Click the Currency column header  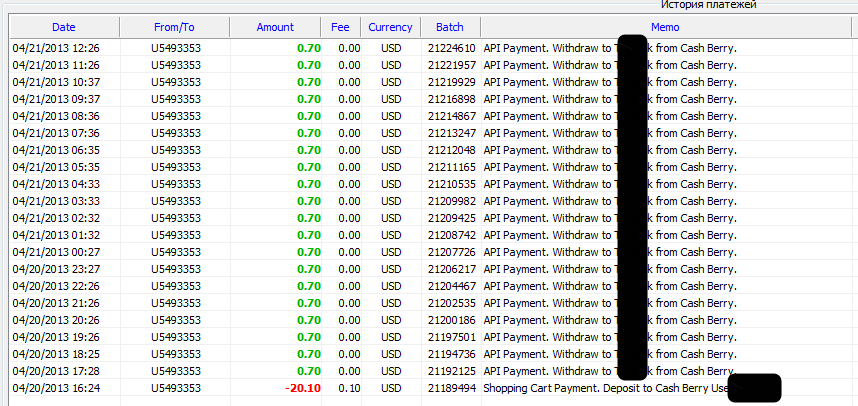pyautogui.click(x=390, y=28)
